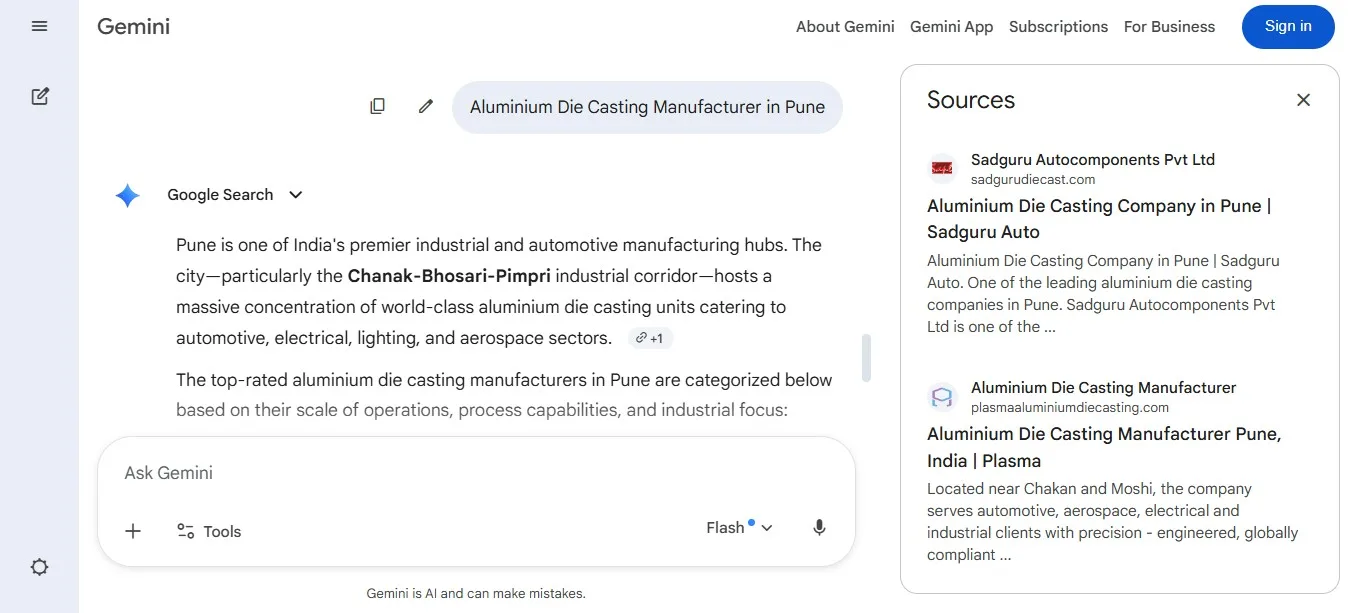Start a new chat with the compose icon

click(x=39, y=97)
